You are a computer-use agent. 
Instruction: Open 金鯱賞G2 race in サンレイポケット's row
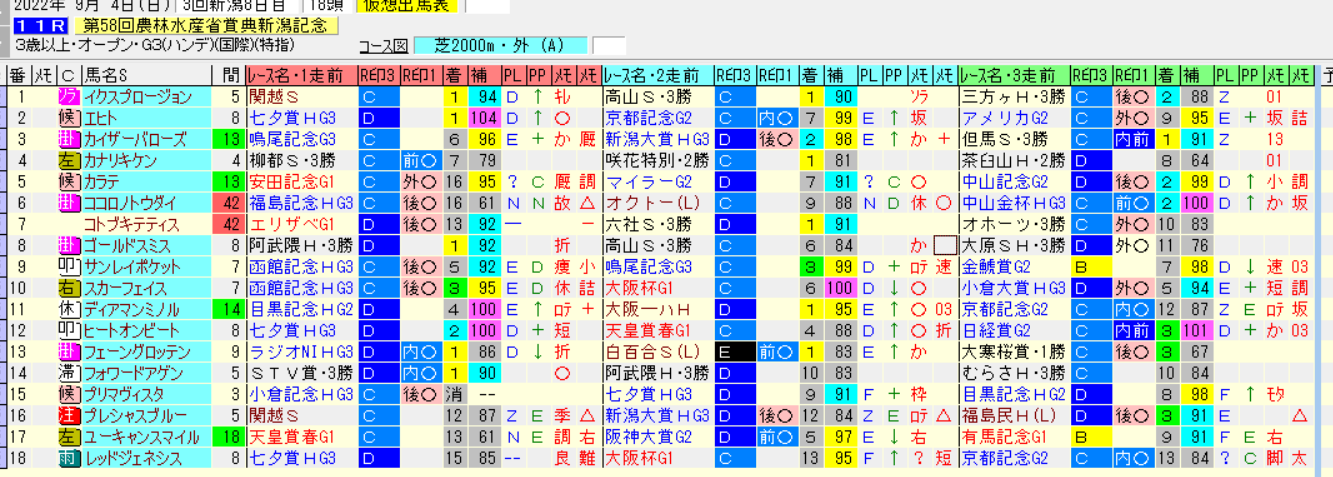click(x=995, y=267)
